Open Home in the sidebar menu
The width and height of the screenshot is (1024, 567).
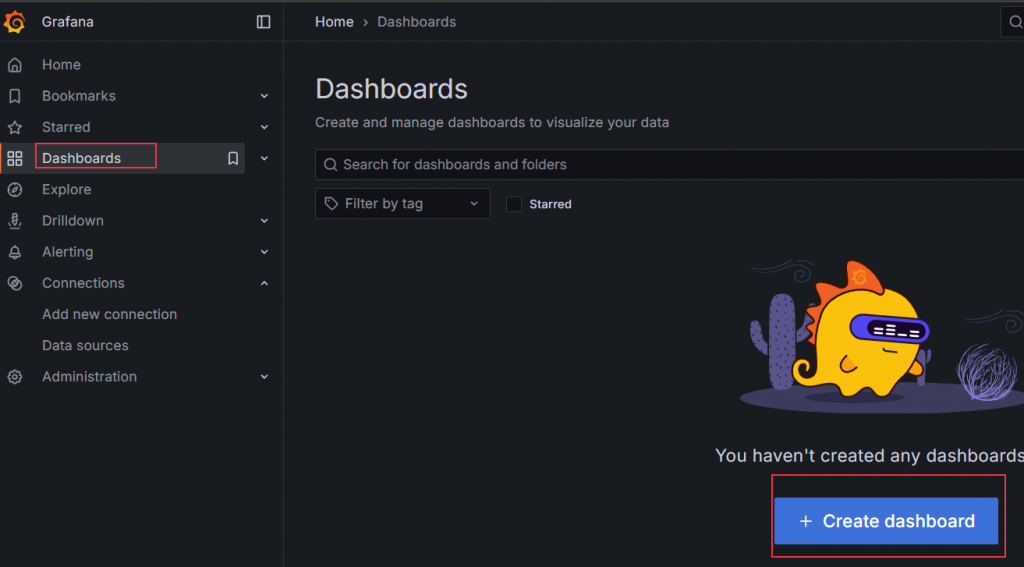click(61, 65)
